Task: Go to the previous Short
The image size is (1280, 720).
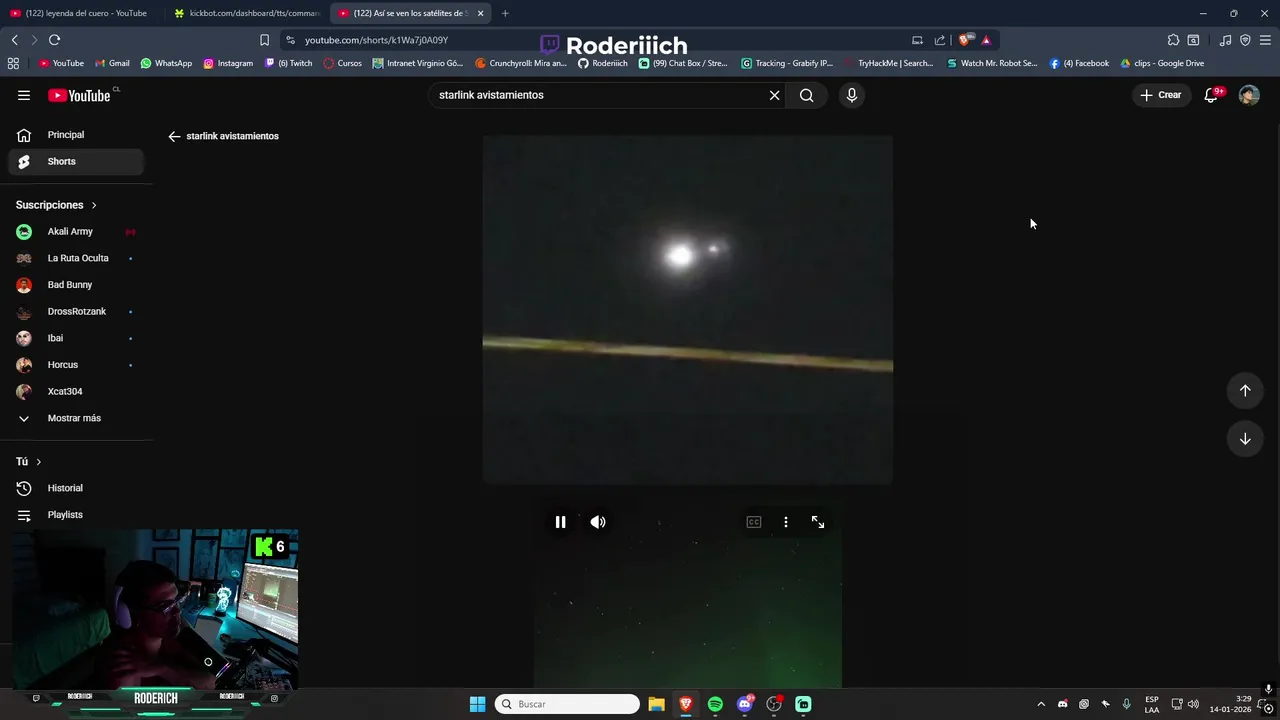Action: point(1245,391)
